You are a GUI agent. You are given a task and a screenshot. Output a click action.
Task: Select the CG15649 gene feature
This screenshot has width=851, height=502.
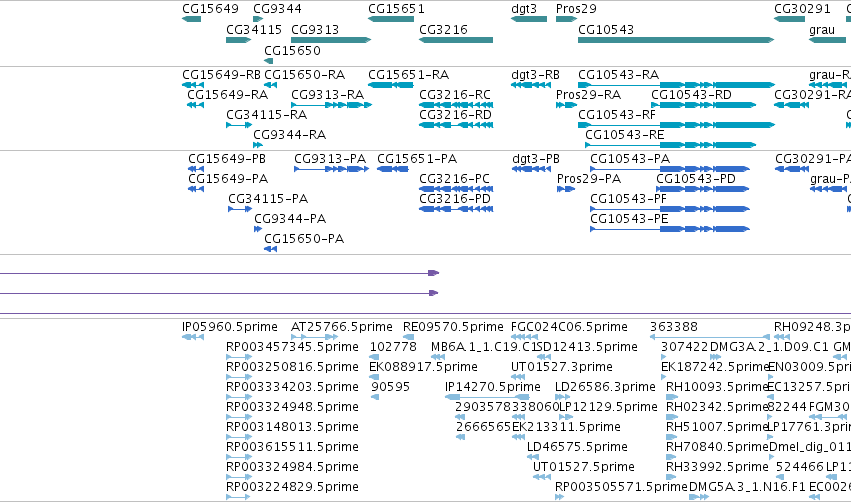(x=192, y=19)
